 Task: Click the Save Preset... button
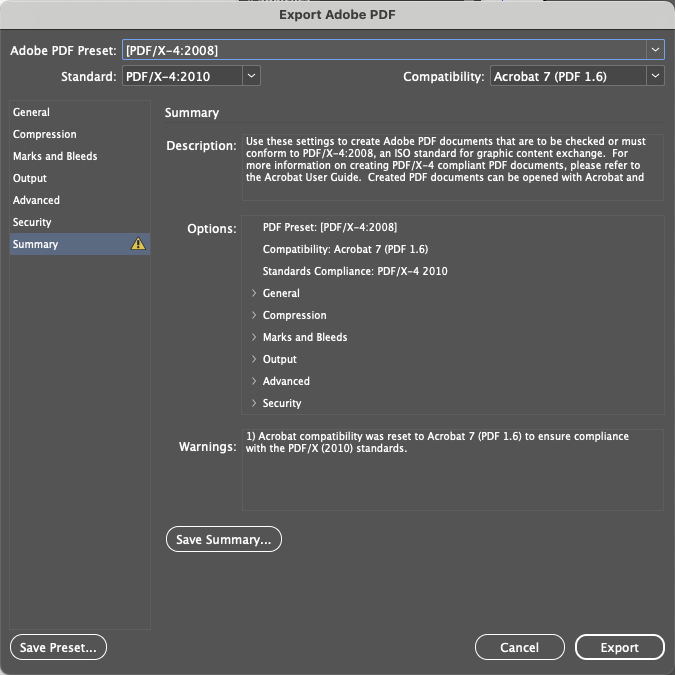pyautogui.click(x=58, y=647)
